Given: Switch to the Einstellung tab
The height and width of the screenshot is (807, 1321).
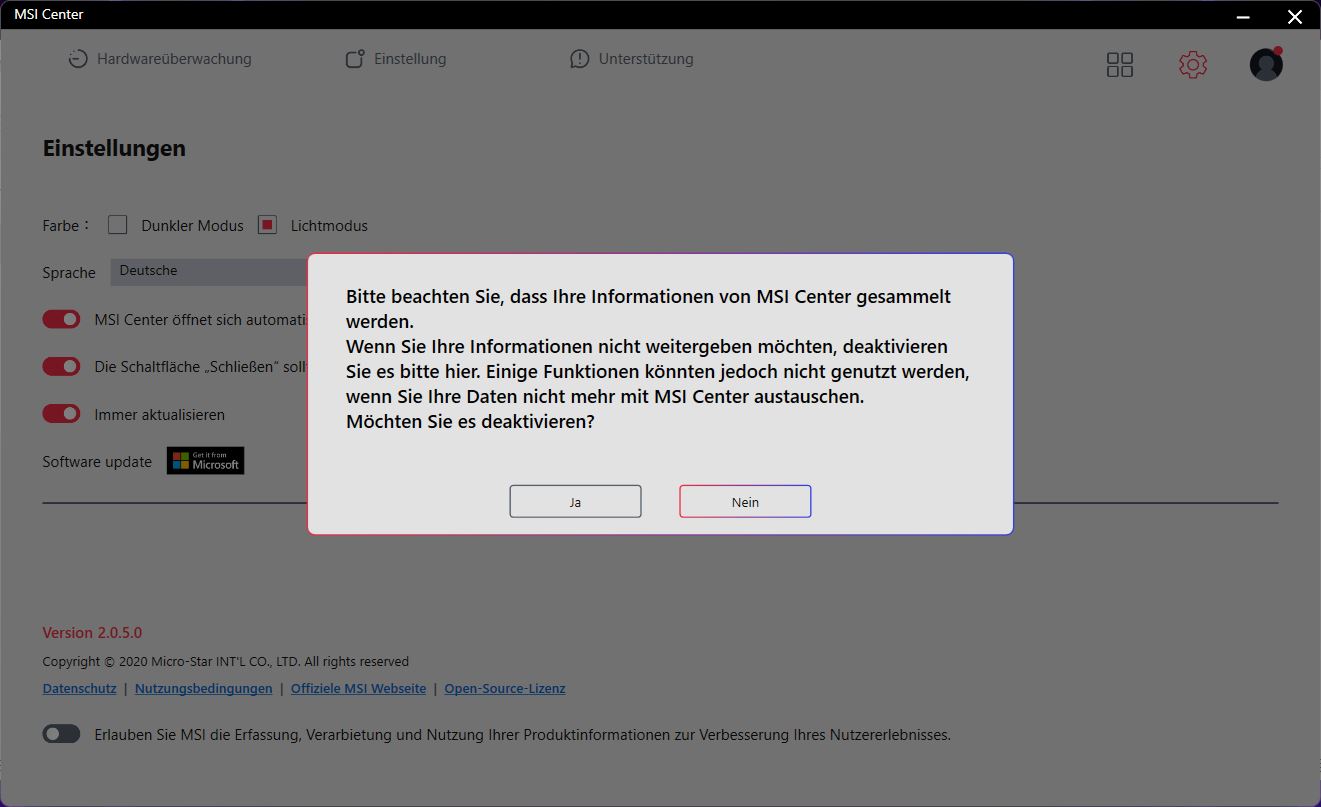Looking at the screenshot, I should point(396,59).
